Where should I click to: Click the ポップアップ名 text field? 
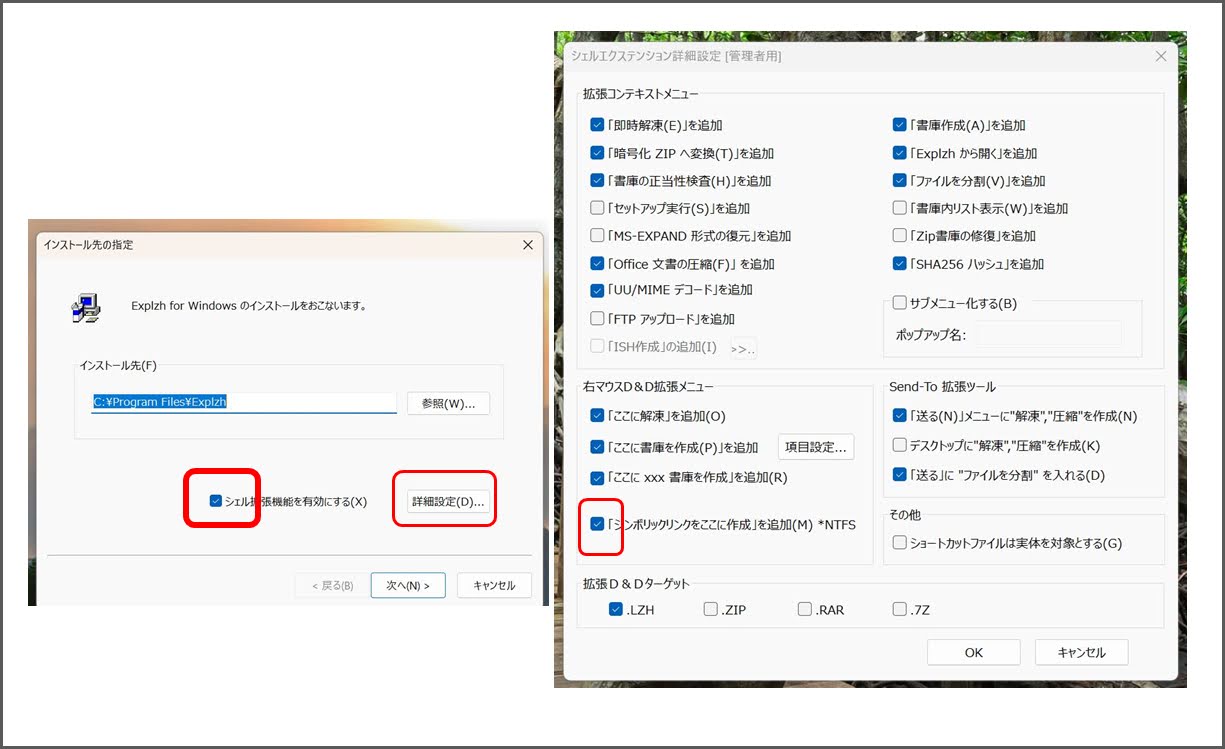(1048, 335)
